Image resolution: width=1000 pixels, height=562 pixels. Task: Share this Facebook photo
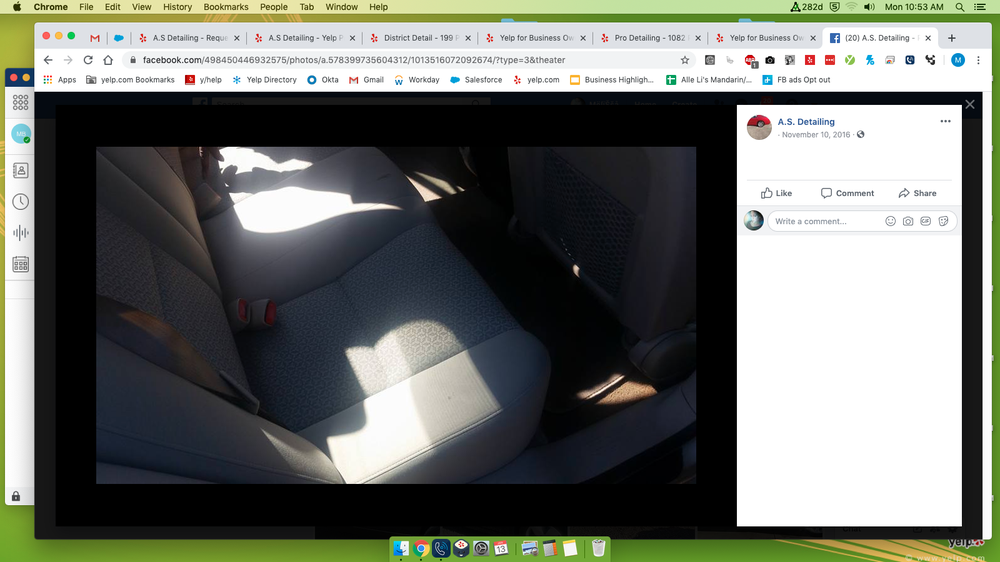917,193
